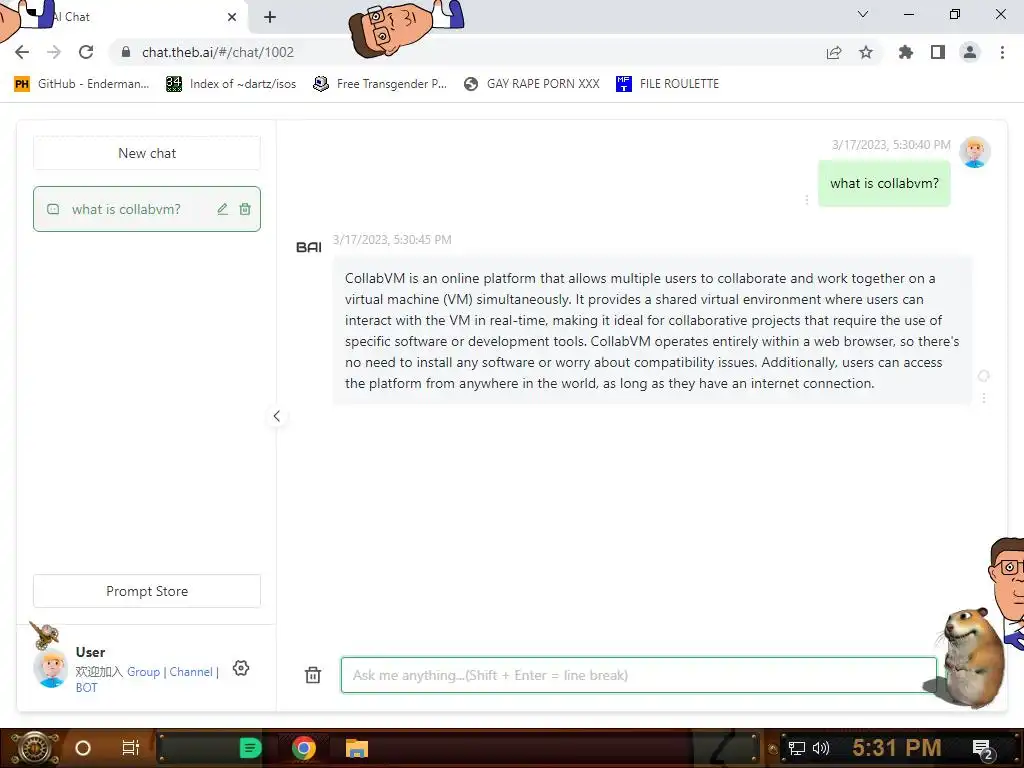The width and height of the screenshot is (1024, 768).
Task: Collapse the sidebar with chevron
Action: point(277,416)
